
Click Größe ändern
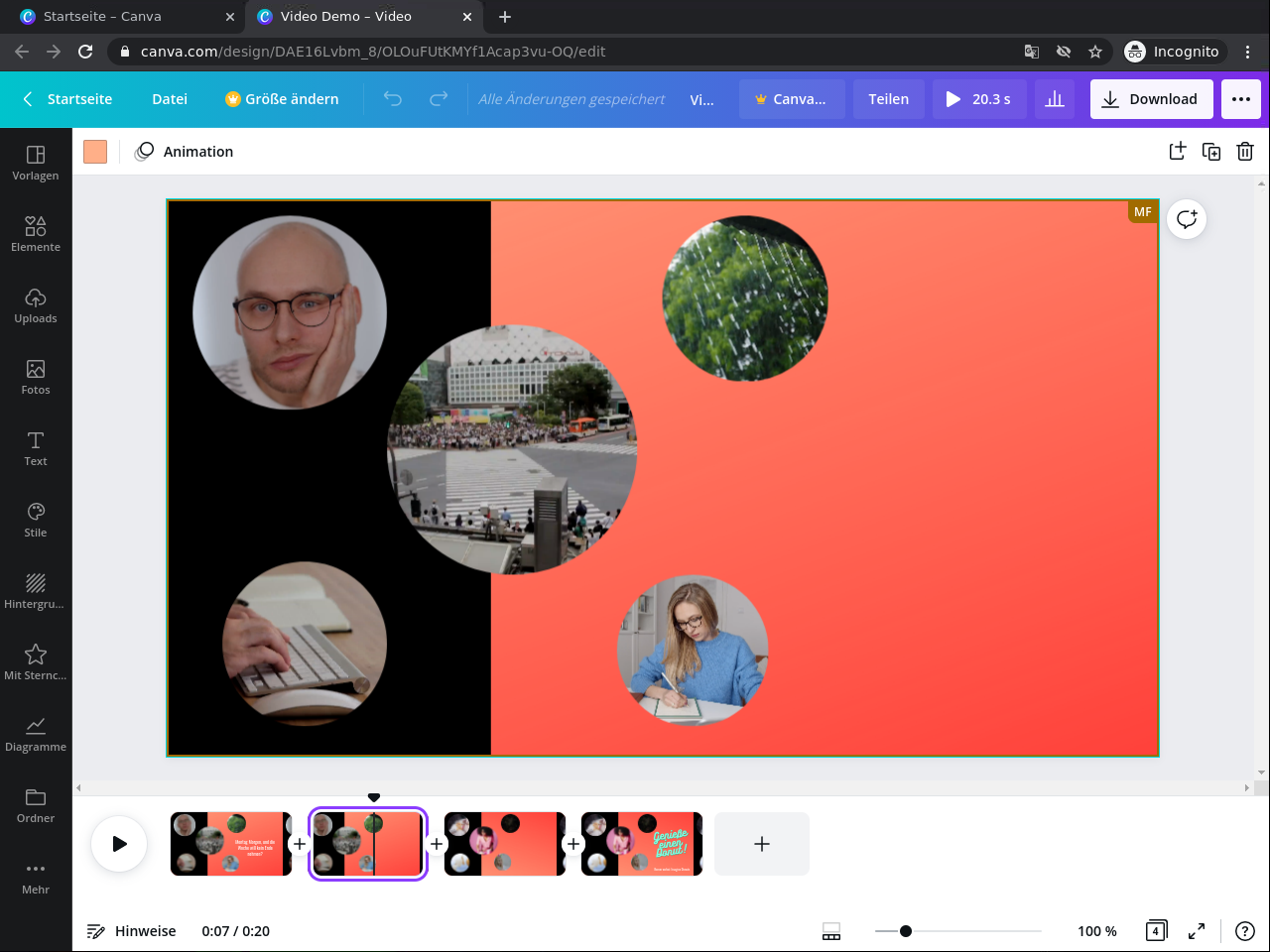(282, 99)
